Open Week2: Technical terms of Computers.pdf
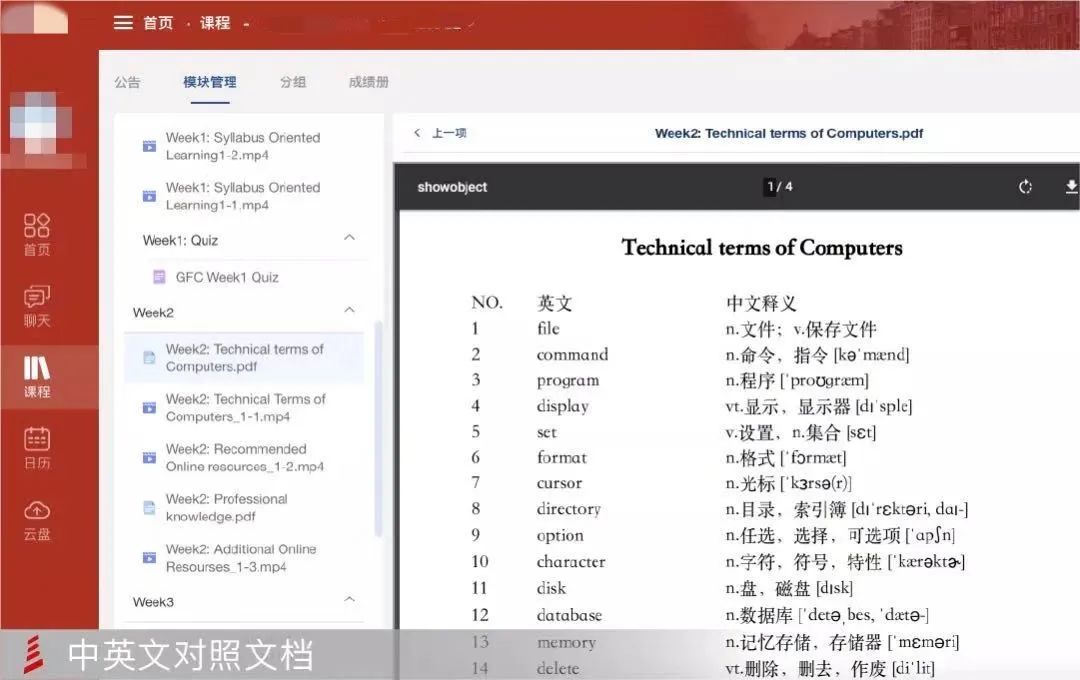The width and height of the screenshot is (1080, 680). click(245, 358)
